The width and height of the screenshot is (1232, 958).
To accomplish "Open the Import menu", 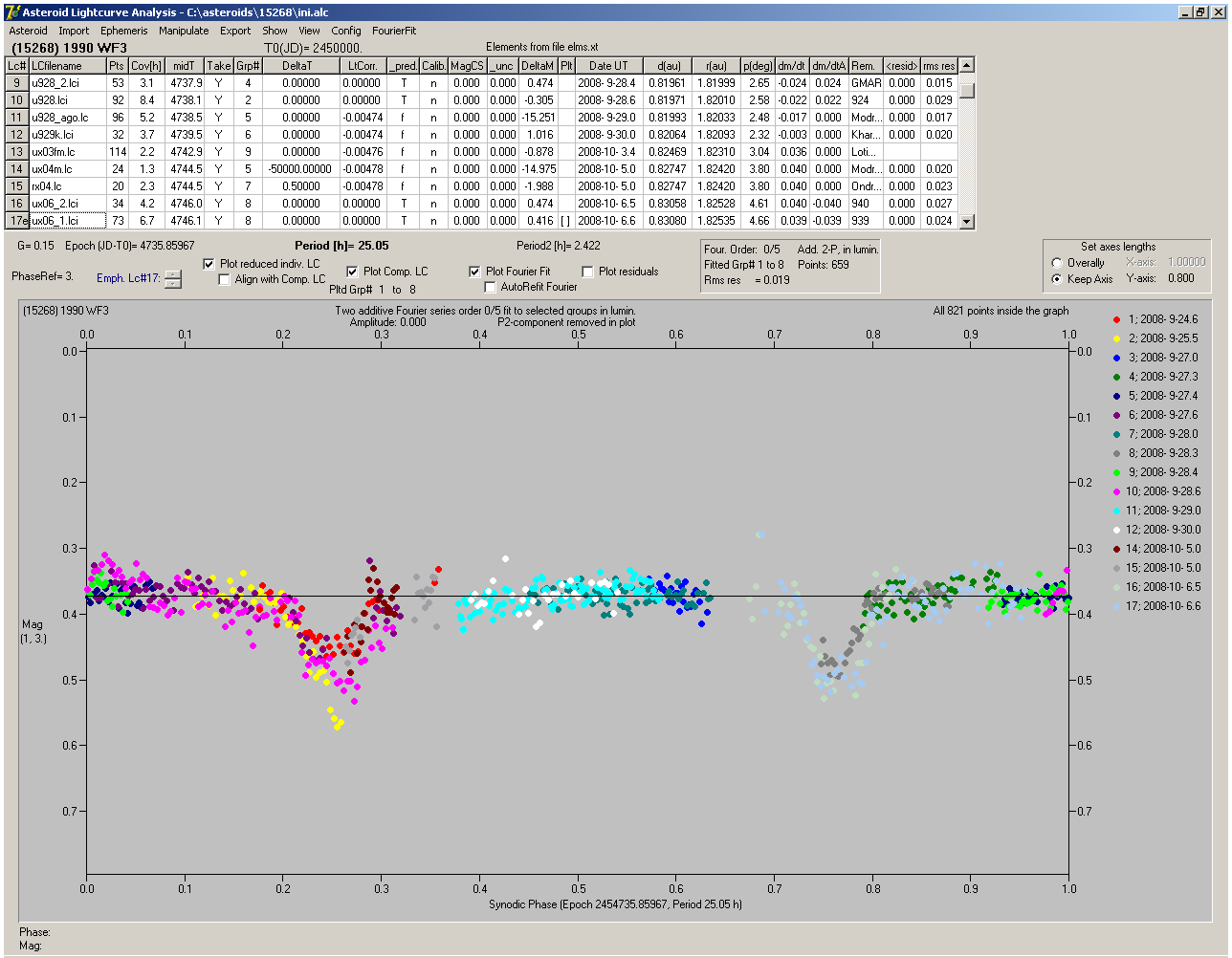I will [x=74, y=31].
